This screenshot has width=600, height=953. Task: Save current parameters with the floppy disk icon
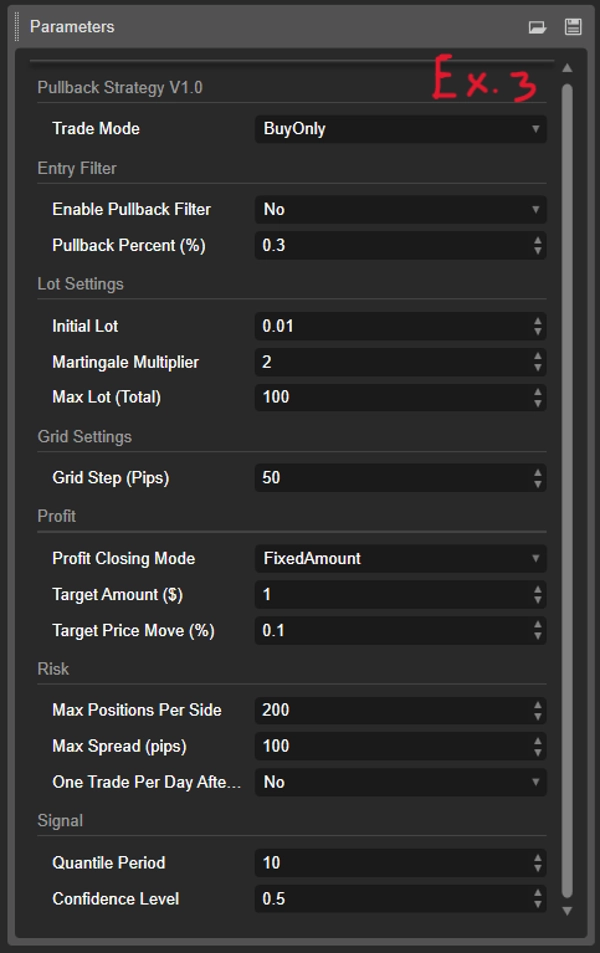pyautogui.click(x=571, y=26)
